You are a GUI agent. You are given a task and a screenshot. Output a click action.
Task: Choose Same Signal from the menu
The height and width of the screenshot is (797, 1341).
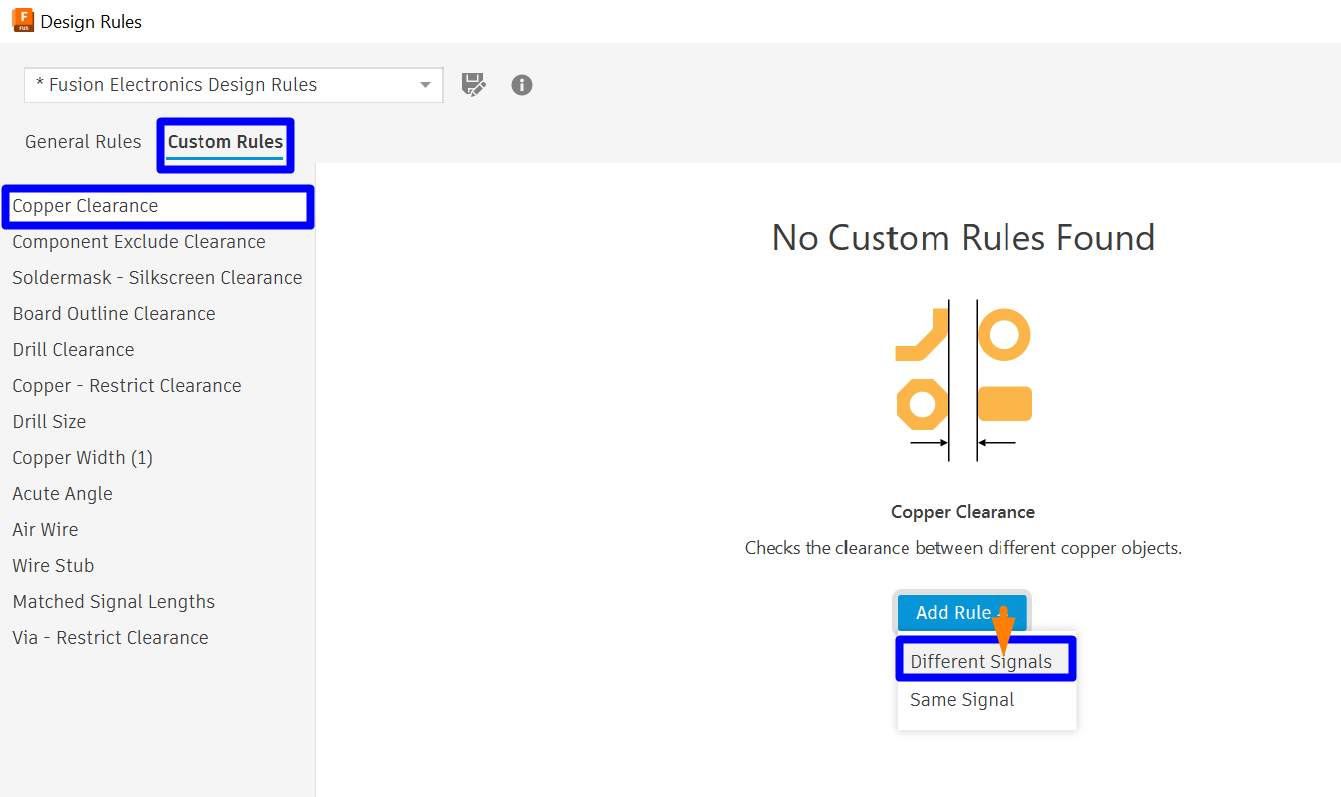point(961,699)
